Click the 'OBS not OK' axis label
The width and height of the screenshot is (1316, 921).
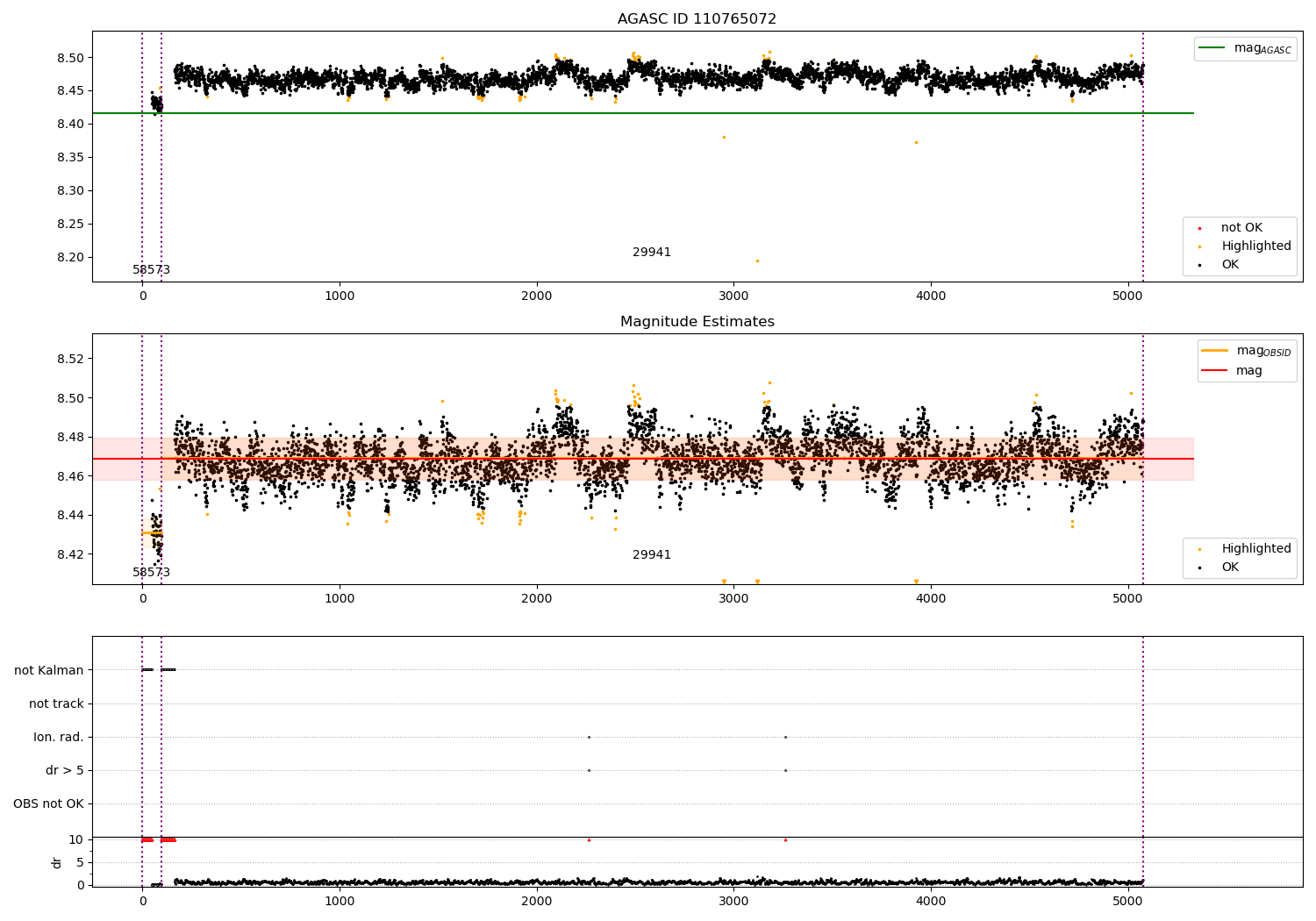click(x=49, y=803)
